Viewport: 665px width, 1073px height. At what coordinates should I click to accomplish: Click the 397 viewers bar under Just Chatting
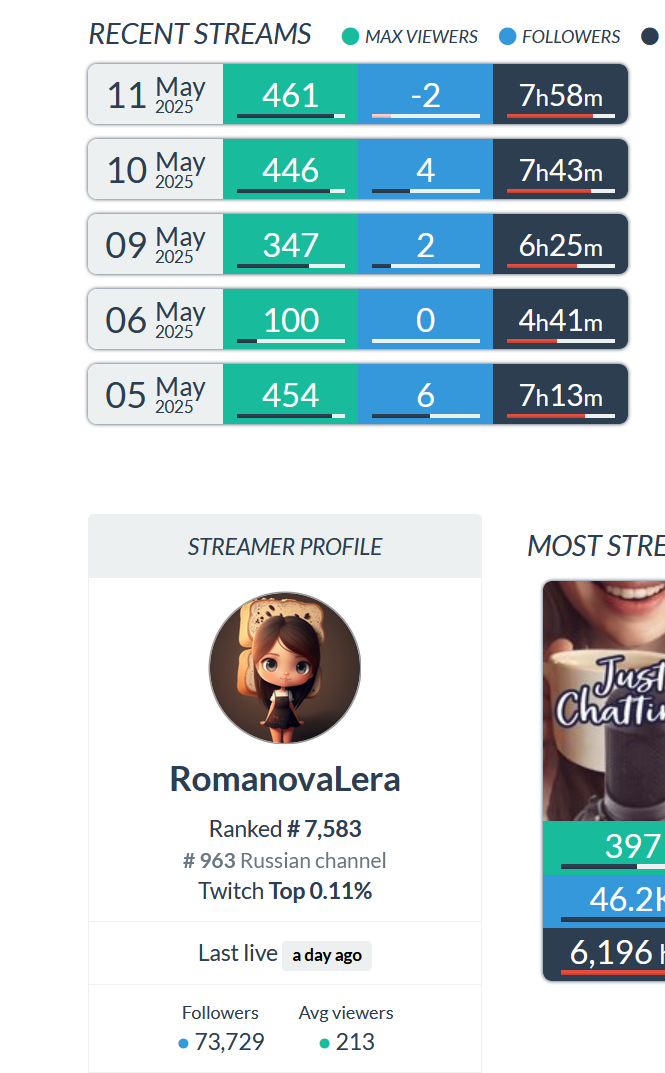tap(604, 847)
